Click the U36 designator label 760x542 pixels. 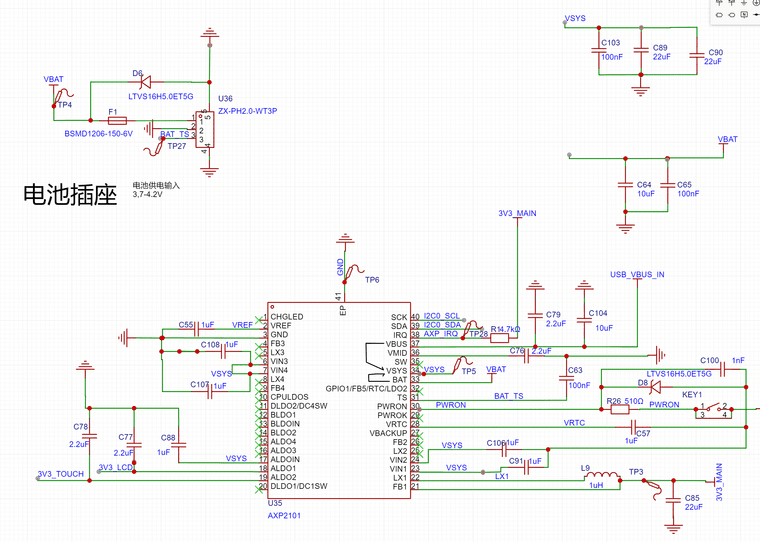tap(225, 98)
